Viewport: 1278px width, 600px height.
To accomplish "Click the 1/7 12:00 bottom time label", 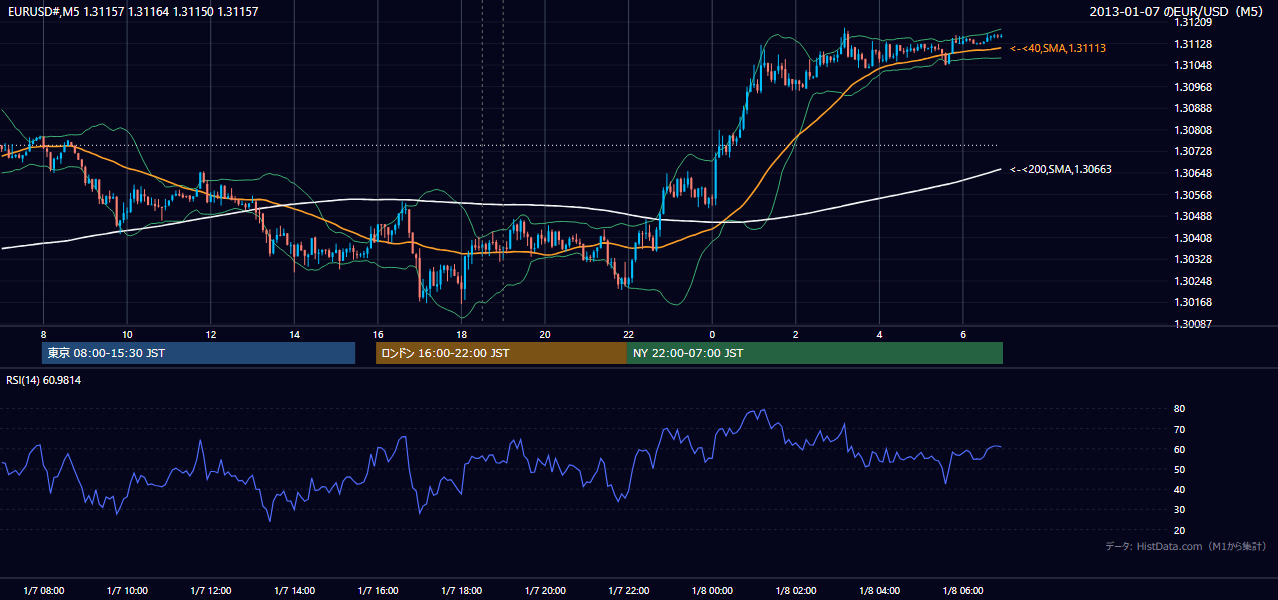I will point(211,591).
